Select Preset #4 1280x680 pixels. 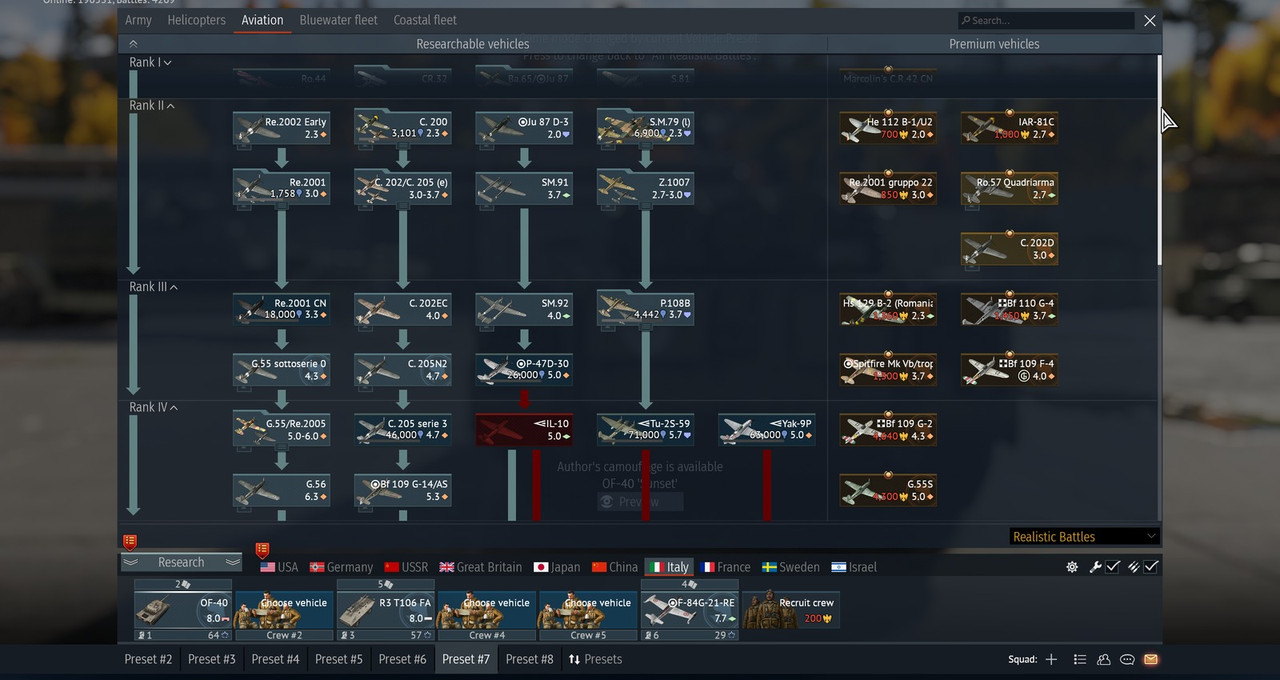pyautogui.click(x=275, y=659)
